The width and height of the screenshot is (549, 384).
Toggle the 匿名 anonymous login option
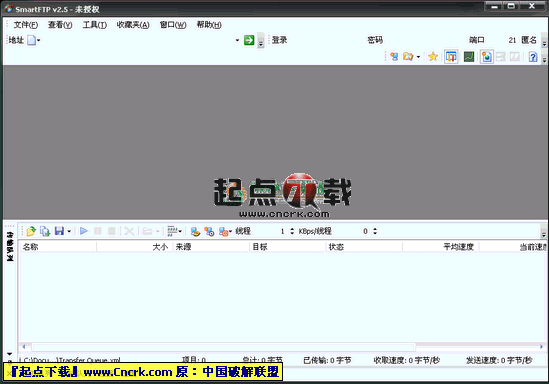(529, 40)
